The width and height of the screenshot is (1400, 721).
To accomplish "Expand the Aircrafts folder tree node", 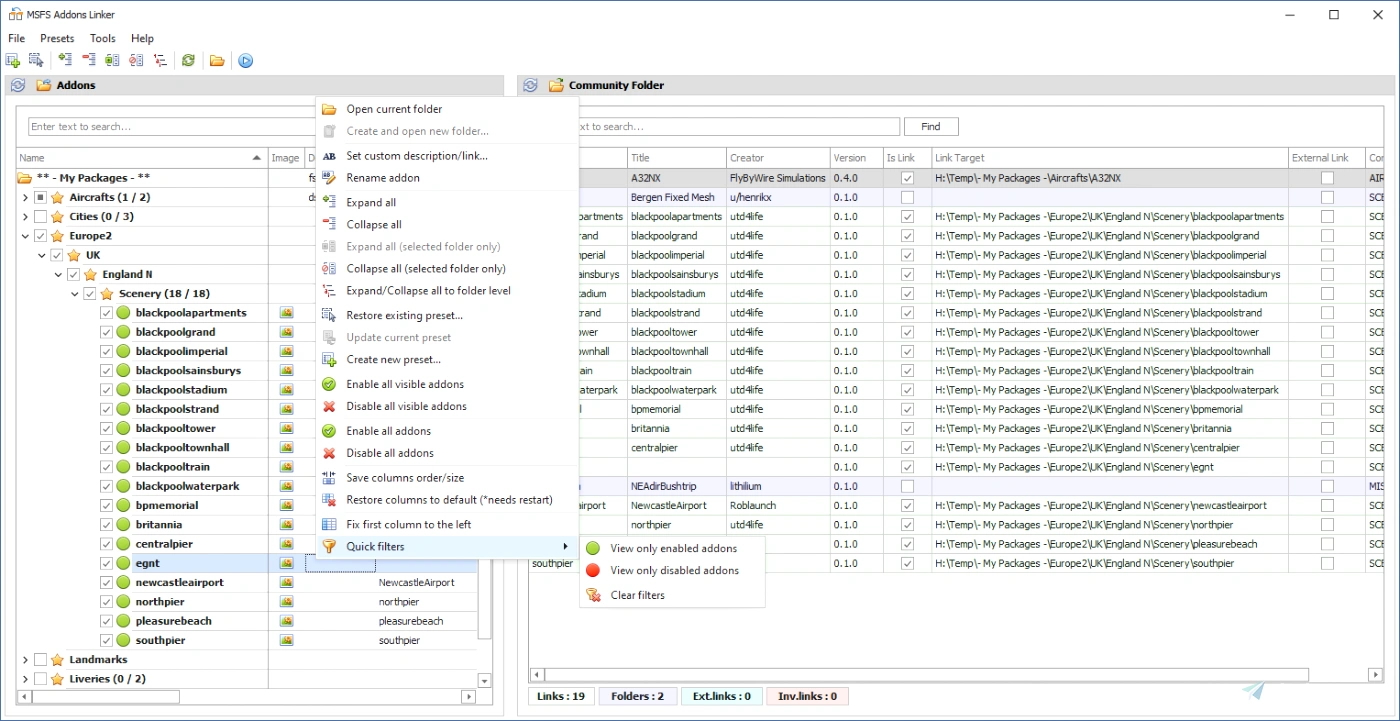I will click(x=25, y=198).
